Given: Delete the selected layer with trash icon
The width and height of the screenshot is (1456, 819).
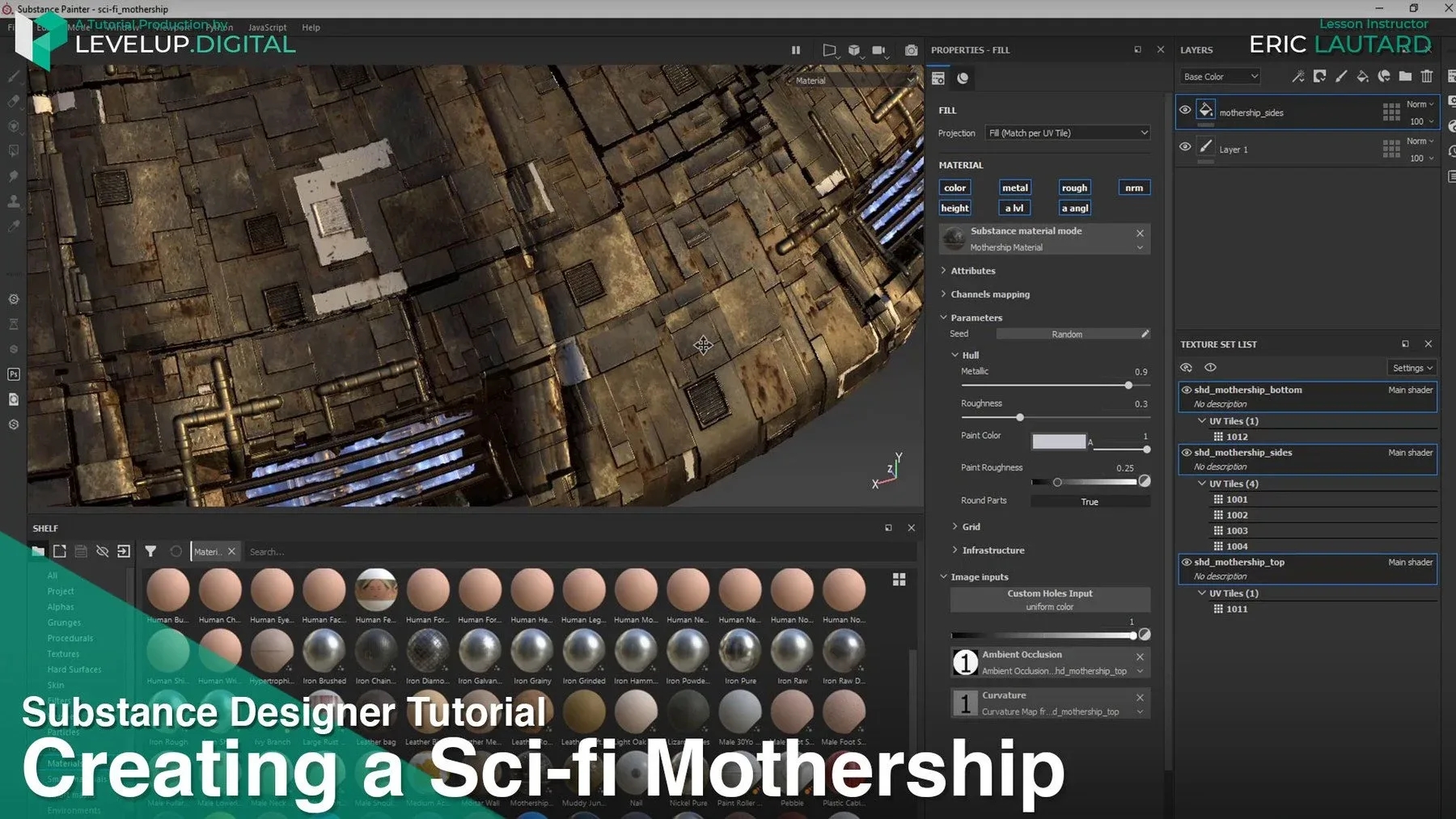Looking at the screenshot, I should 1427,77.
